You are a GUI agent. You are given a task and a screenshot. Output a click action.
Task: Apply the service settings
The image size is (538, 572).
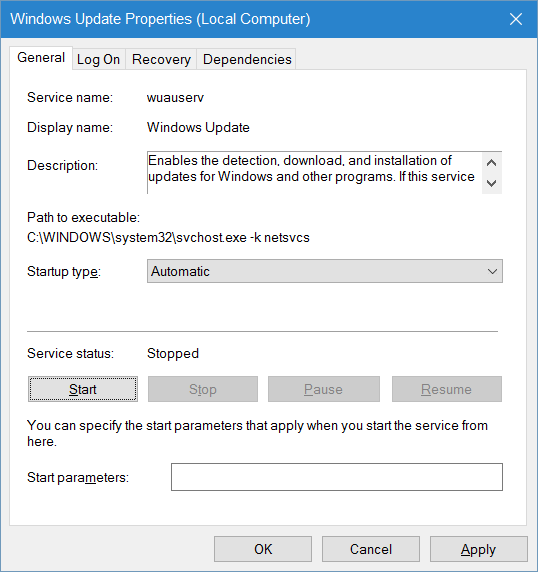pos(479,549)
